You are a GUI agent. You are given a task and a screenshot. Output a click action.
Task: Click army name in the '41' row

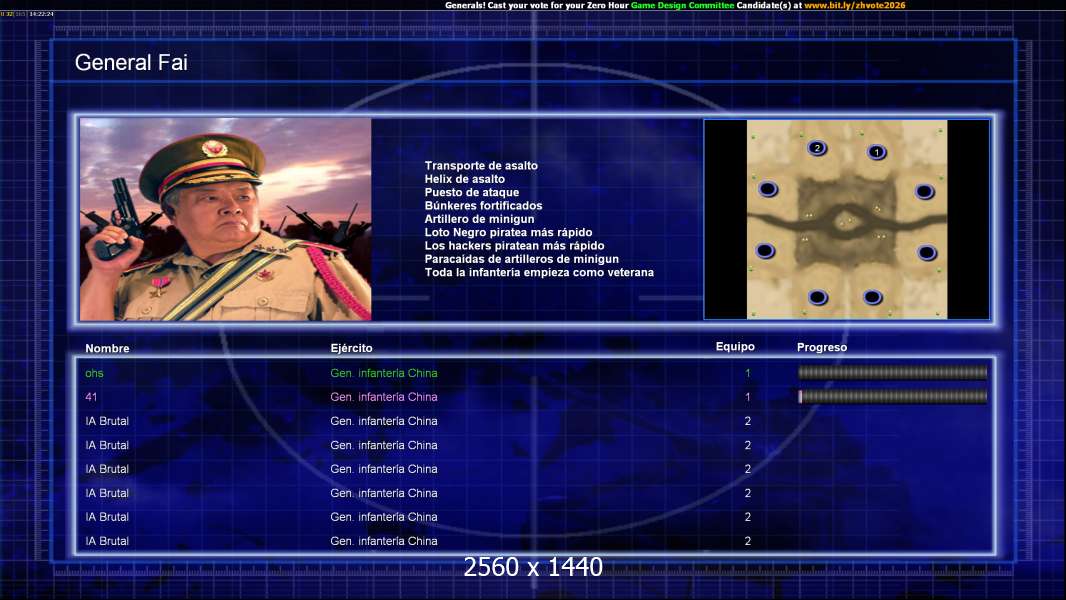(x=384, y=397)
